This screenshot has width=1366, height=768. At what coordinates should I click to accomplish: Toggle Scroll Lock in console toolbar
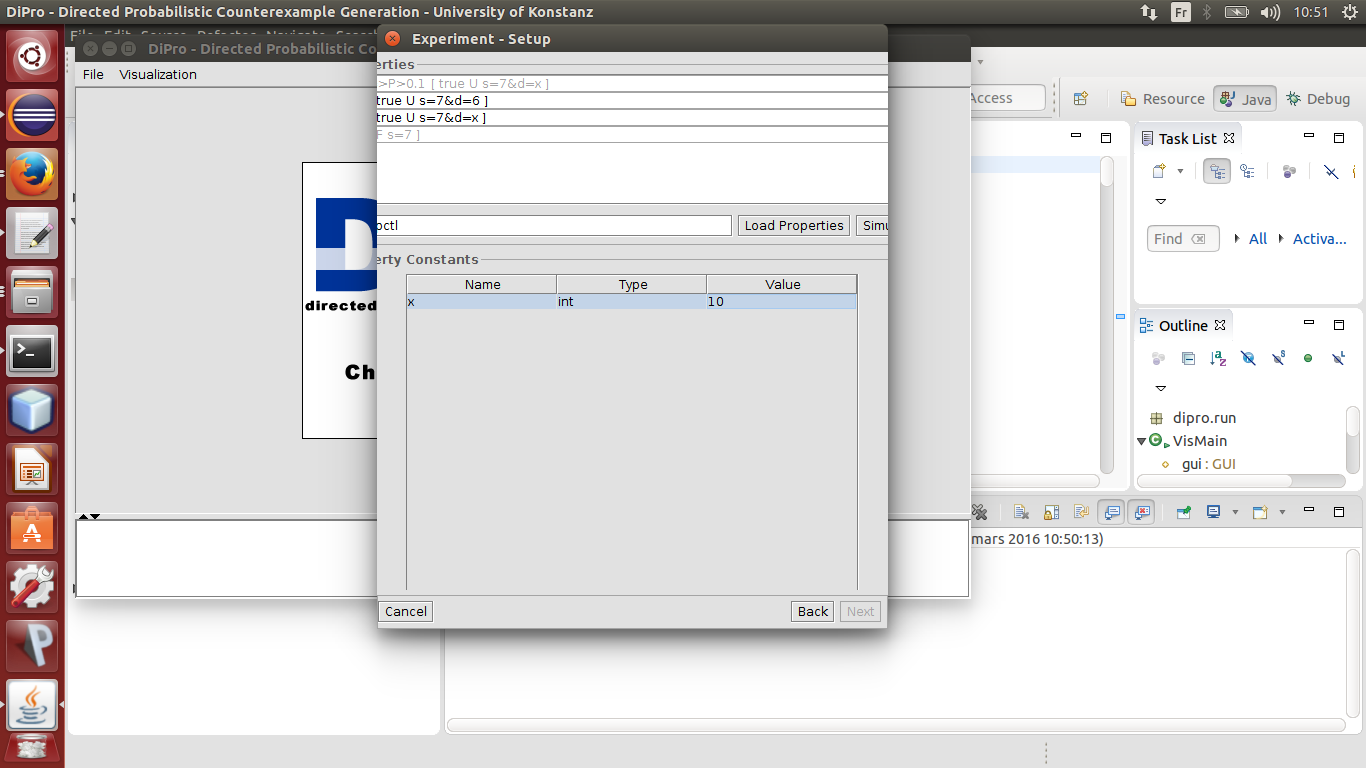pyautogui.click(x=1050, y=512)
